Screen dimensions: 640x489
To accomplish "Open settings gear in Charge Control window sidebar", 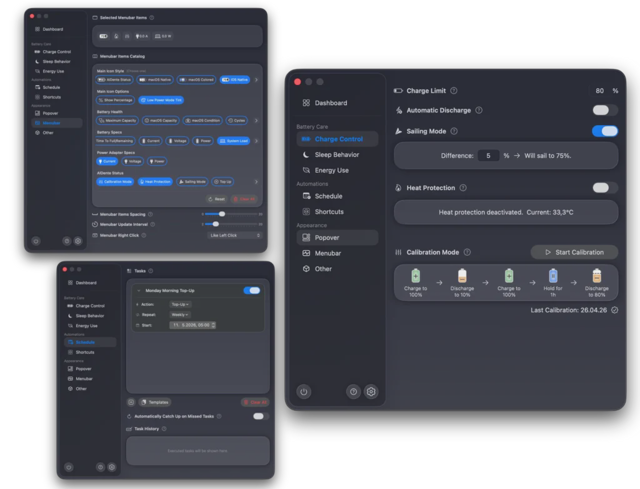I will point(371,392).
